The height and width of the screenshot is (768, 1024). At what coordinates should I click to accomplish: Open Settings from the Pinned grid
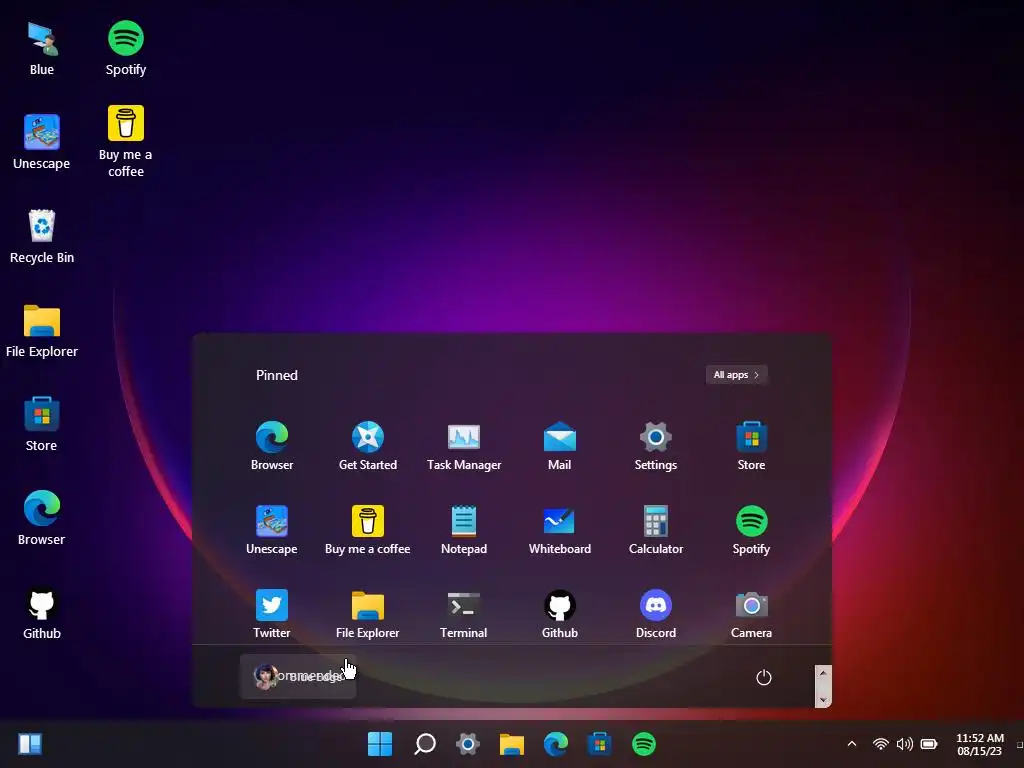[x=656, y=446]
